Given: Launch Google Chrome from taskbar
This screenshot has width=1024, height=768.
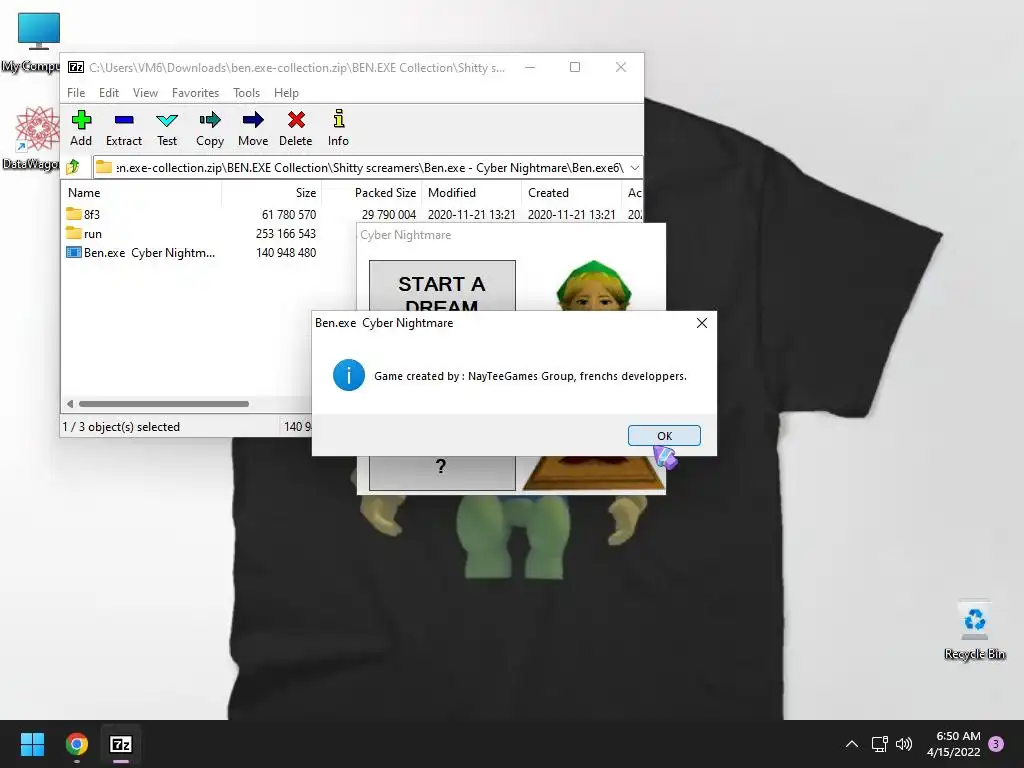Looking at the screenshot, I should tap(76, 744).
